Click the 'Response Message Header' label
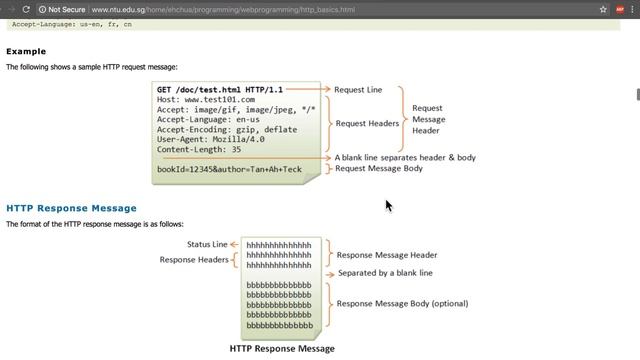Image resolution: width=640 pixels, height=360 pixels. tap(387, 255)
